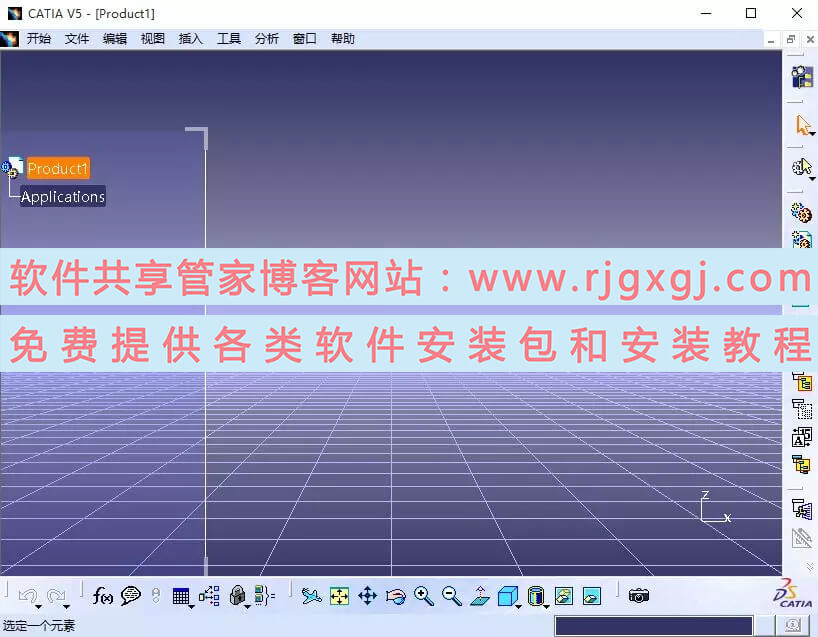Viewport: 818px width, 637px height.
Task: Restore the inner document window
Action: [791, 39]
